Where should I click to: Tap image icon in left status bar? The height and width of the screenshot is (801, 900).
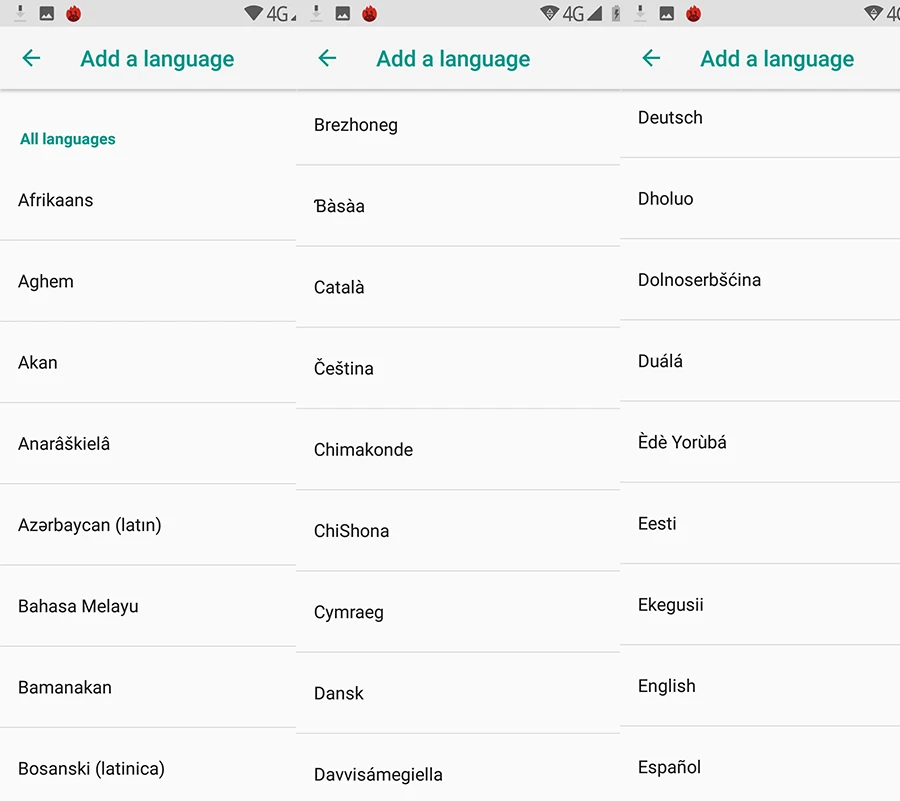point(46,13)
